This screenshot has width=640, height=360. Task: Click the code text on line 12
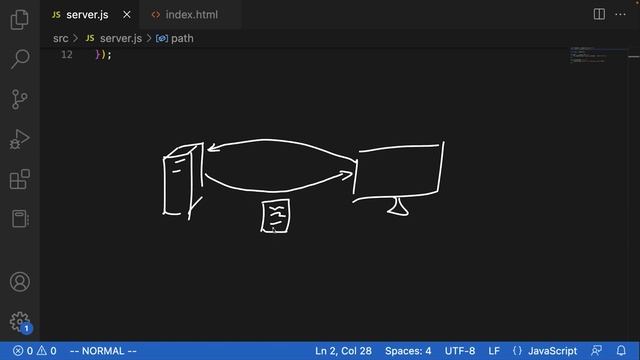click(103, 55)
